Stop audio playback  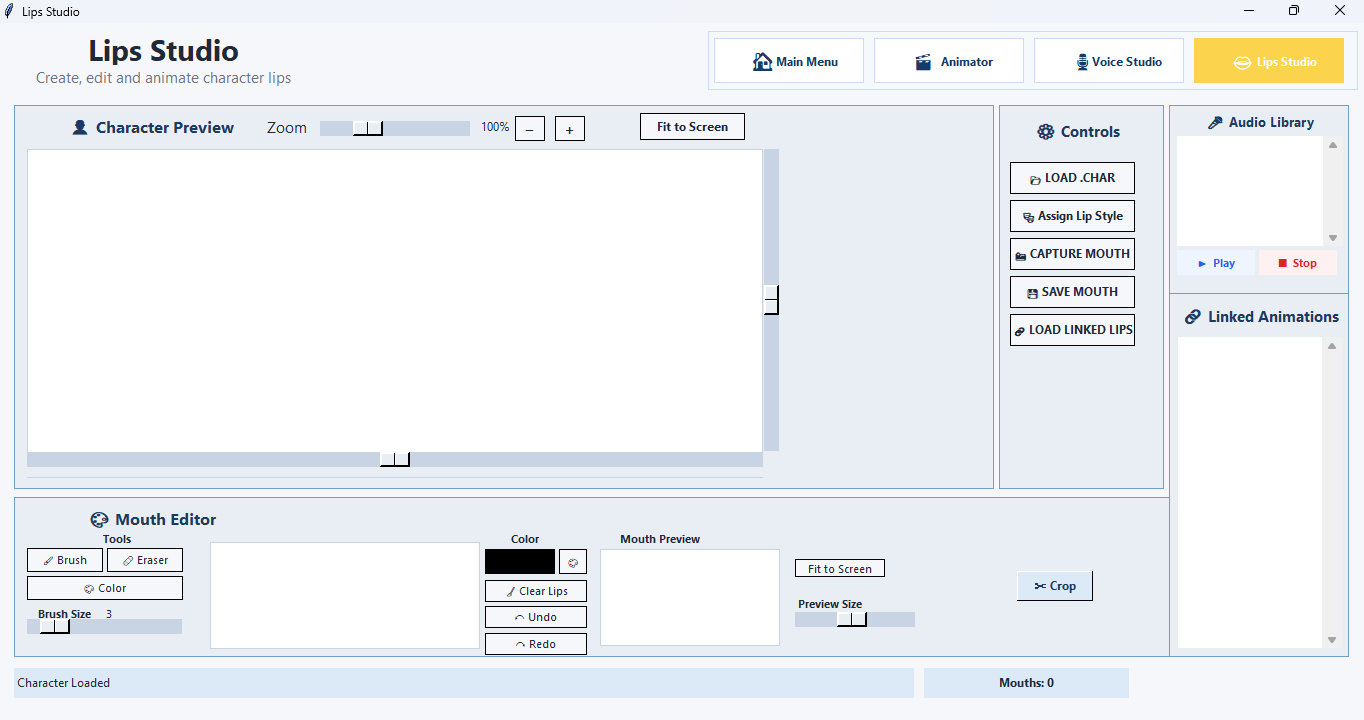[x=1298, y=263]
